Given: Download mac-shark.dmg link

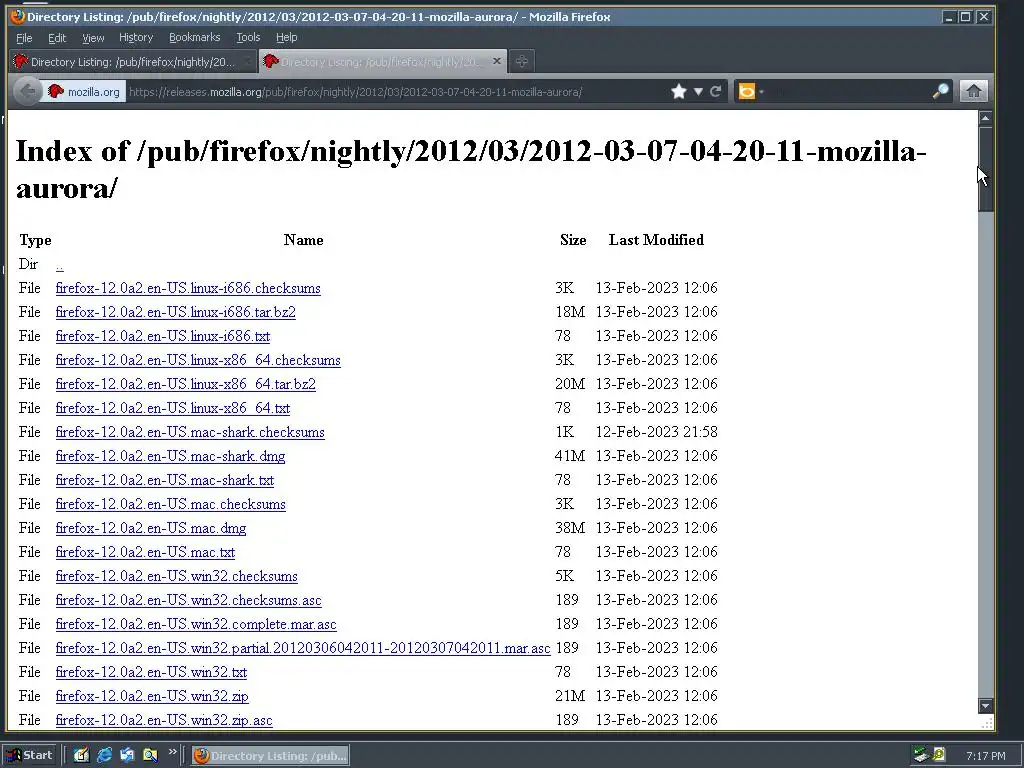Looking at the screenshot, I should click(170, 456).
